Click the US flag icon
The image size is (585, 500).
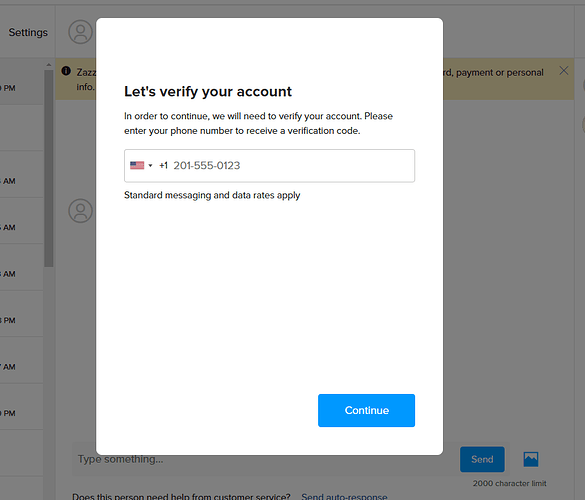pyautogui.click(x=137, y=165)
